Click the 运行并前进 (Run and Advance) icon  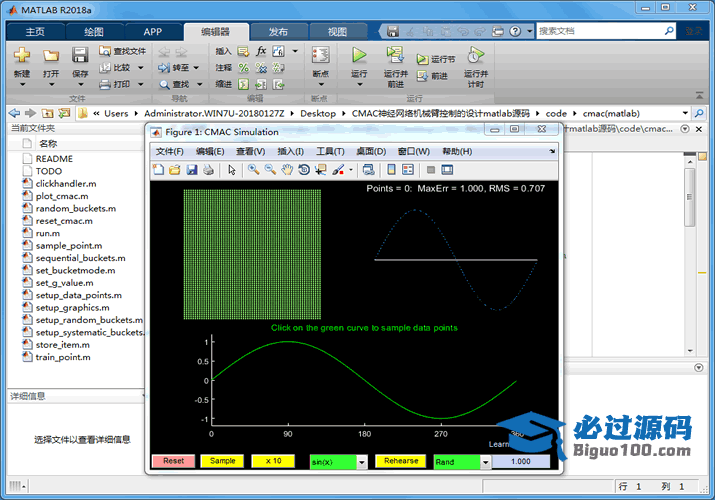[395, 55]
